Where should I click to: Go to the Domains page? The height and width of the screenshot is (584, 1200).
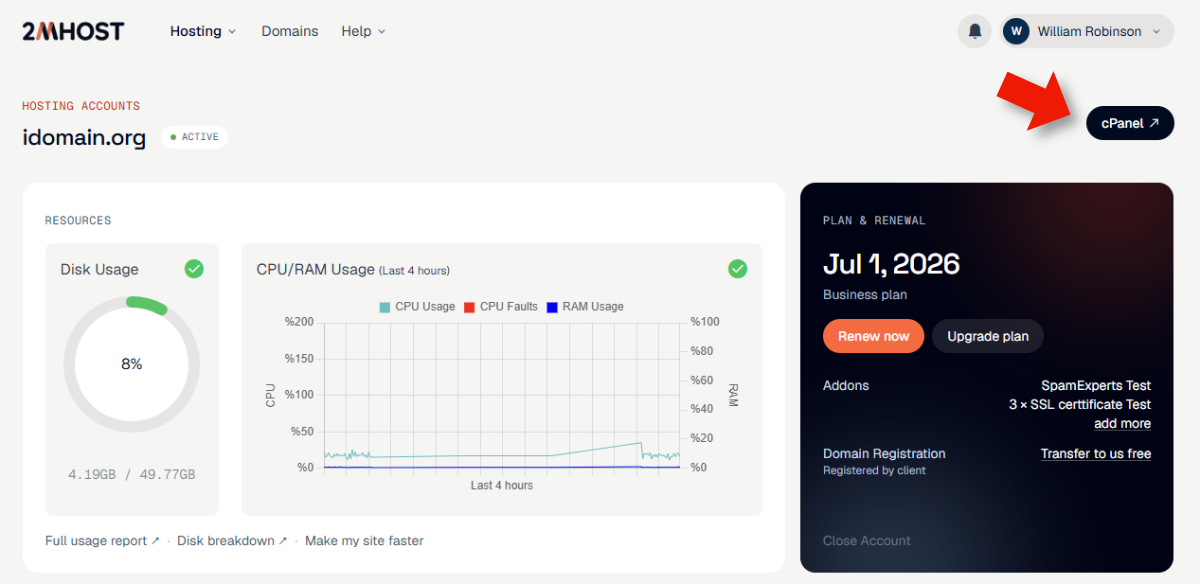click(290, 31)
